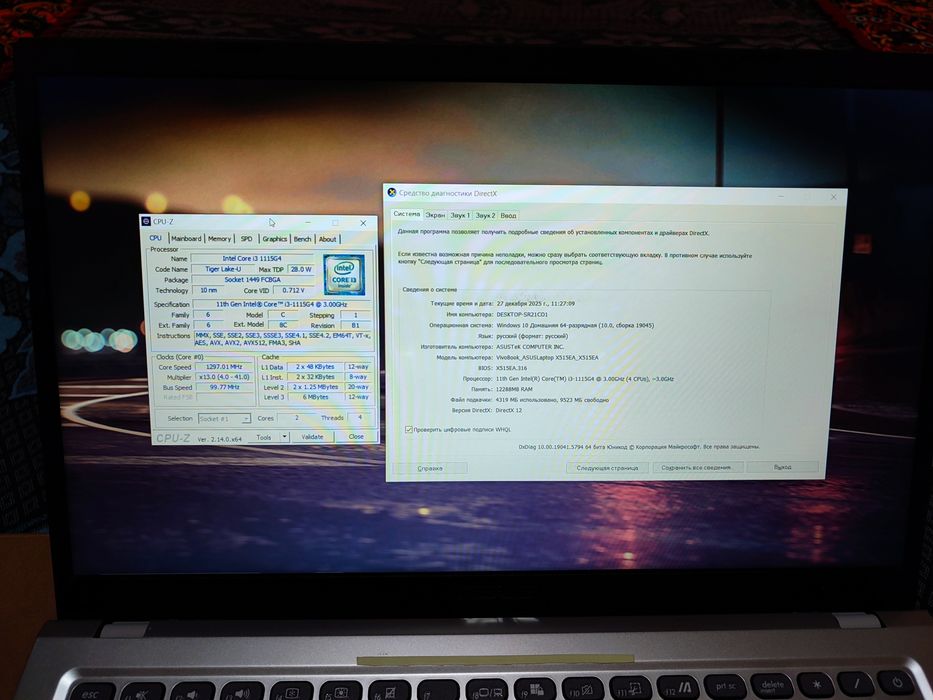Screen dimensions: 933x700
Task: Click the 'Сохранить все сведения' button
Action: click(696, 467)
